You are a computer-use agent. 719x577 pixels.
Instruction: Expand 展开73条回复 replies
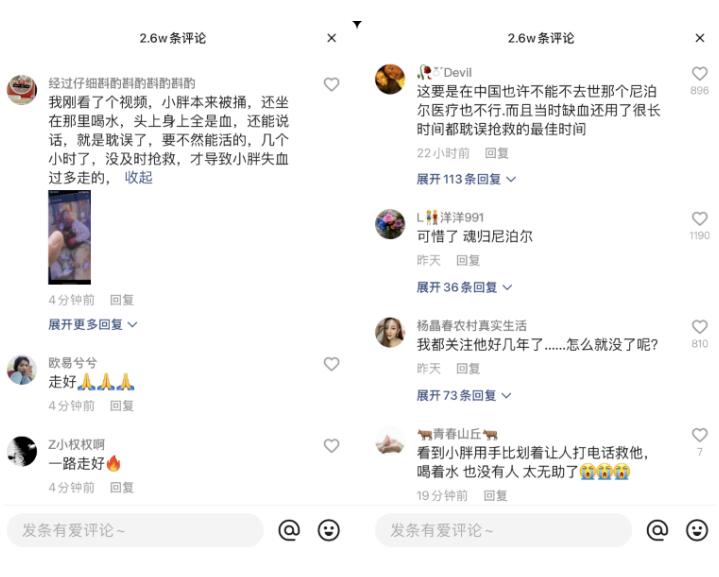tap(464, 395)
